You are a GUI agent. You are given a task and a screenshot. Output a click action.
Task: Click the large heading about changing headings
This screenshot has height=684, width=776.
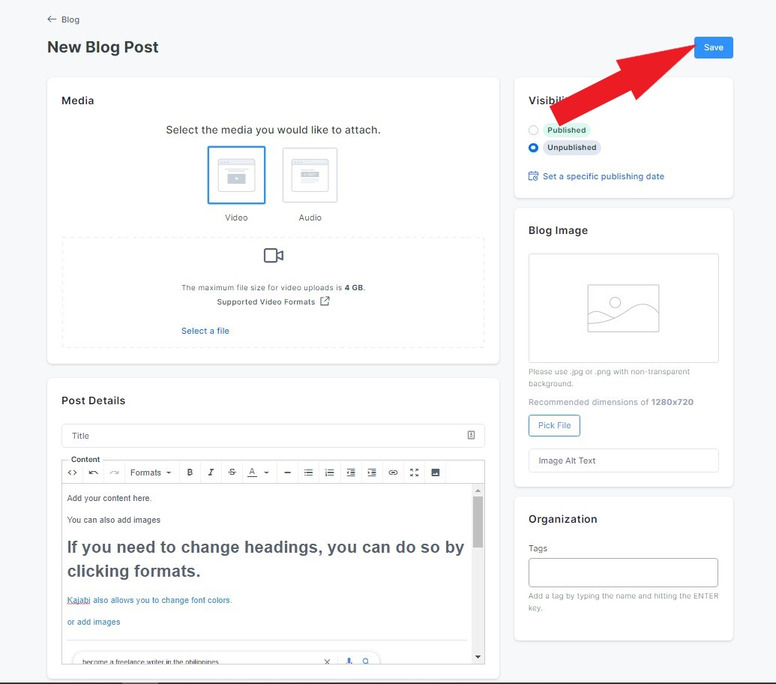click(x=266, y=559)
